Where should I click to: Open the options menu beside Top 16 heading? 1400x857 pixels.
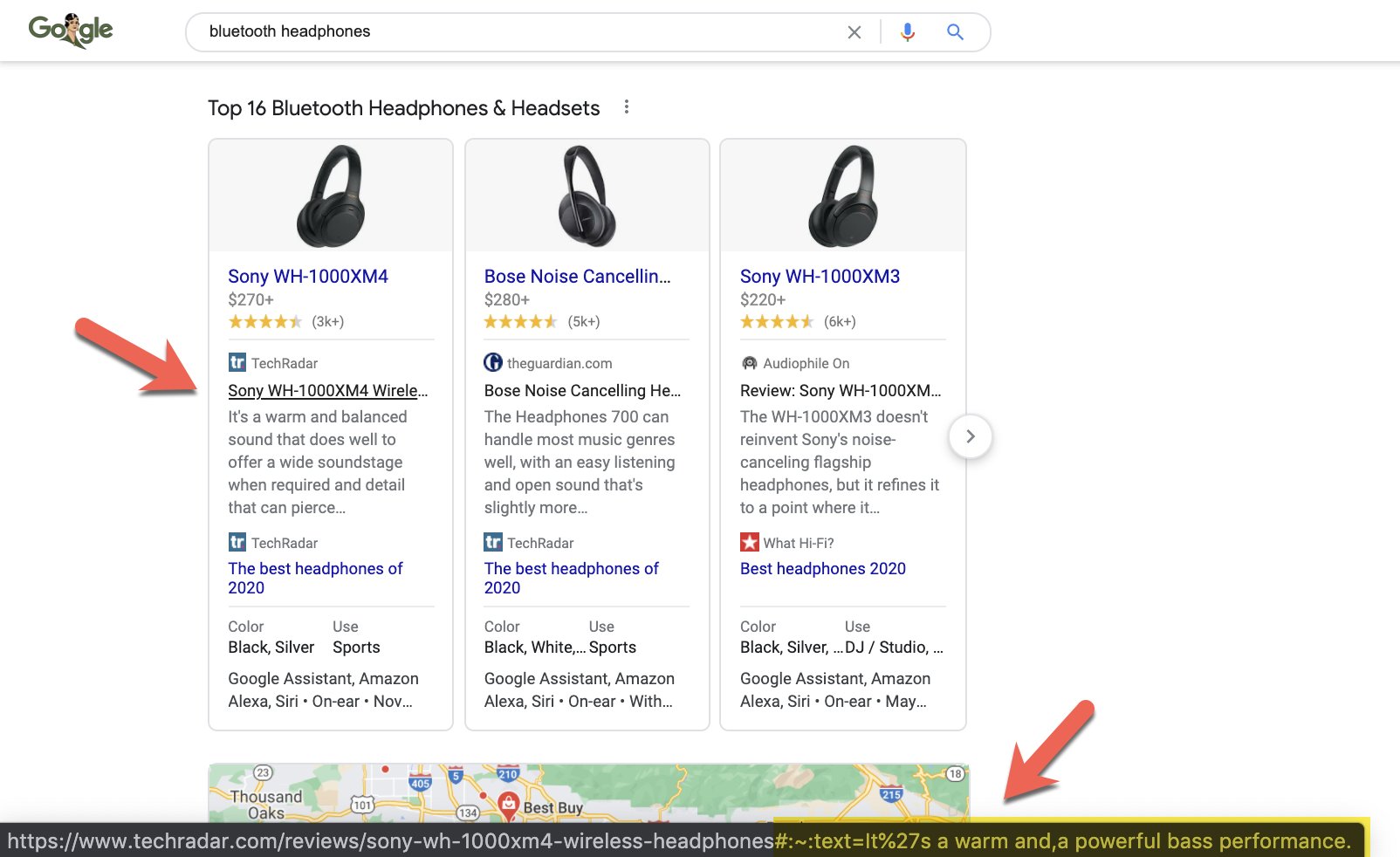coord(627,106)
